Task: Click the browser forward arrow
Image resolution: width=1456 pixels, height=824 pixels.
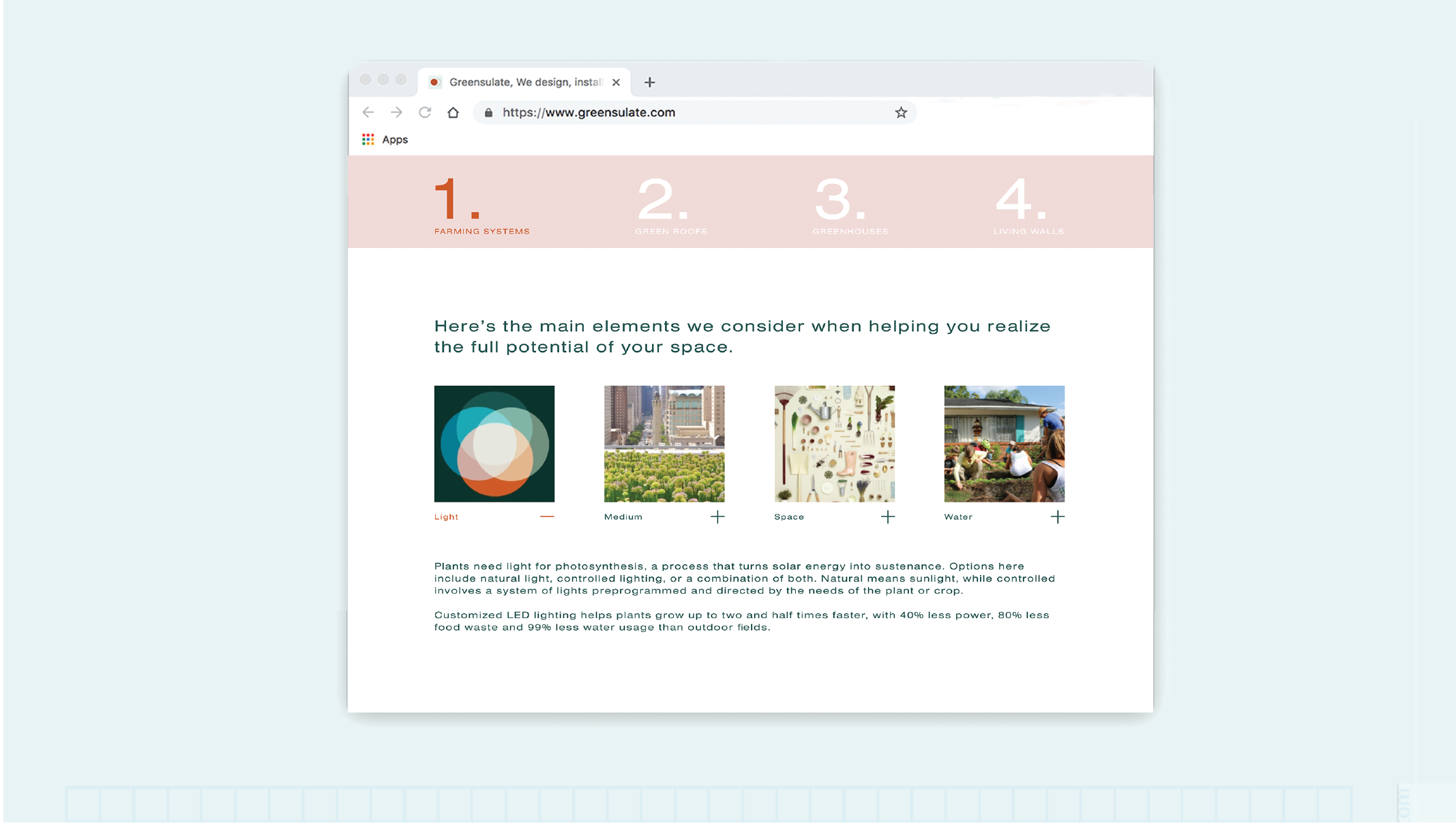Action: tap(396, 112)
